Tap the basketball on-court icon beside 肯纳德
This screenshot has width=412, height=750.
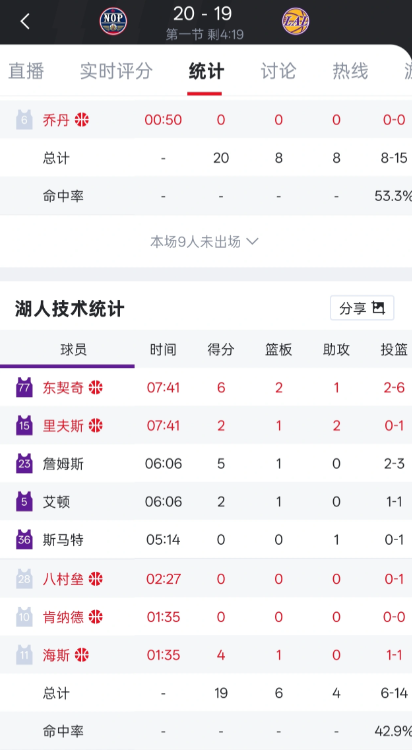(x=96, y=617)
